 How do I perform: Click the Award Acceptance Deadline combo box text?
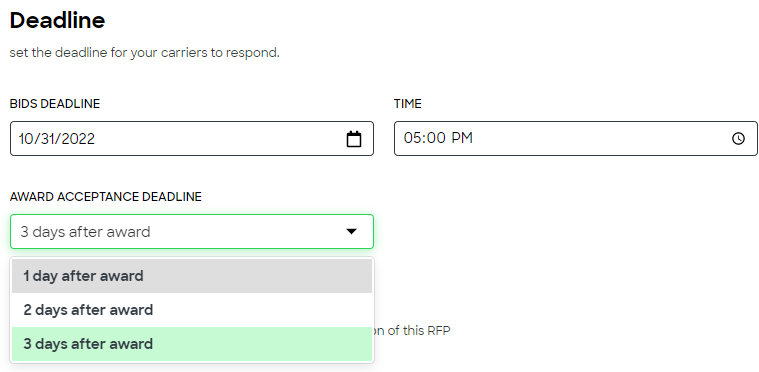coord(85,232)
